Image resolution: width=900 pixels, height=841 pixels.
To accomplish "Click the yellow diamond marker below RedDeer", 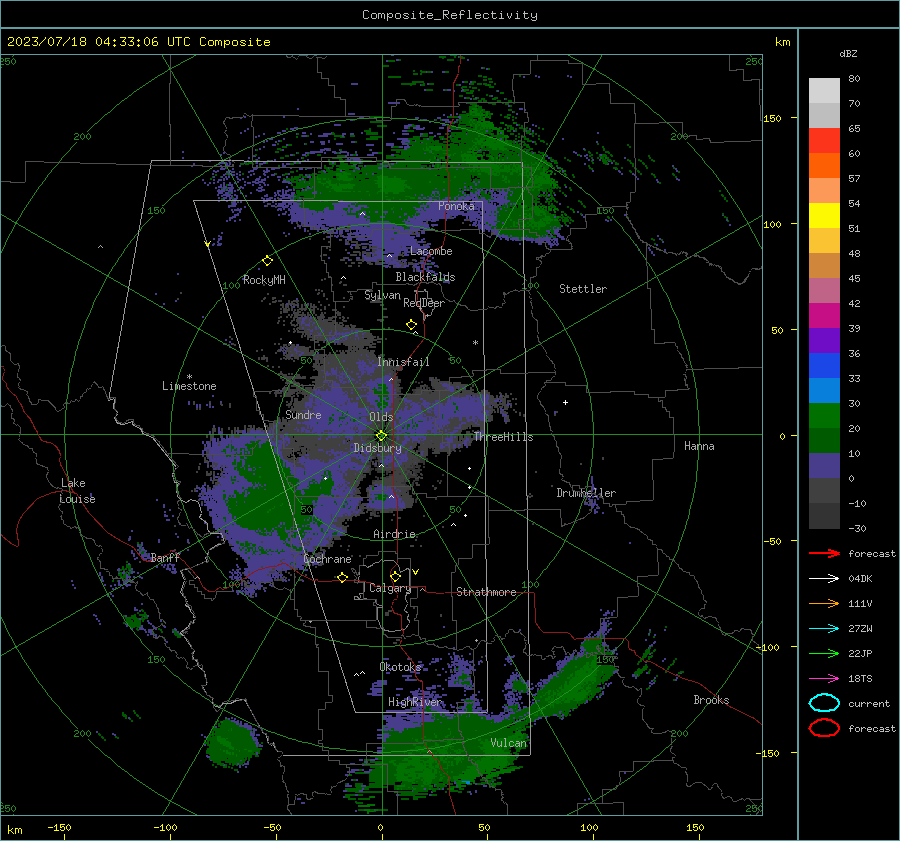I will tap(412, 325).
